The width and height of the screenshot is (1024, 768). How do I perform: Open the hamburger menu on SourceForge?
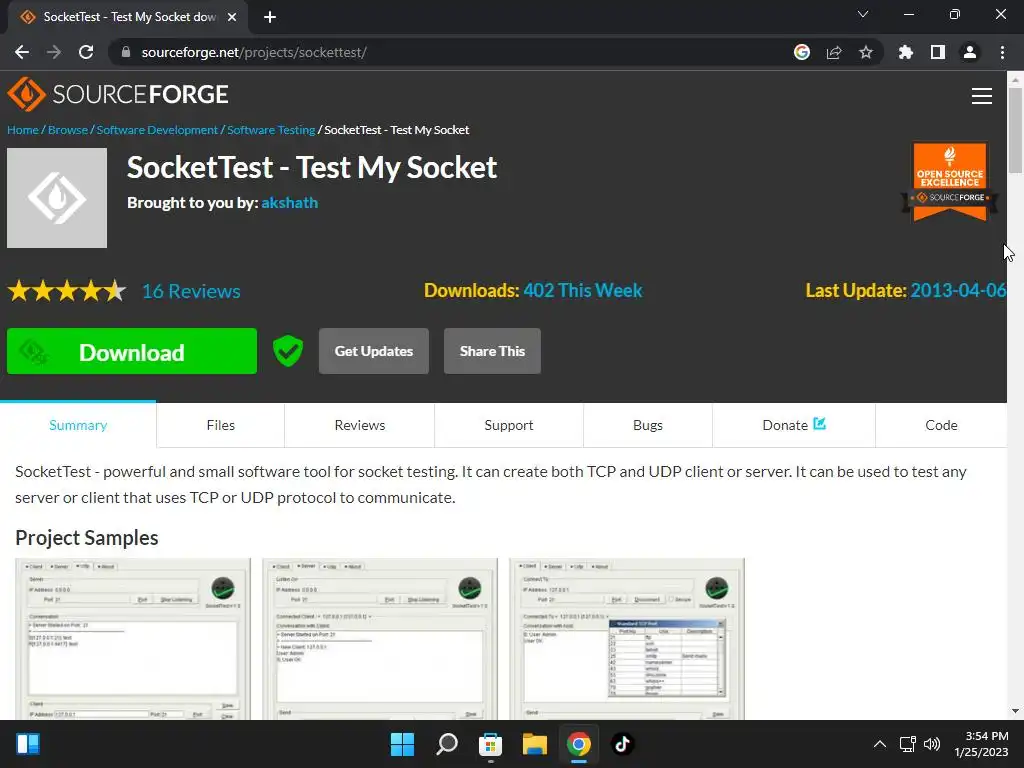982,96
